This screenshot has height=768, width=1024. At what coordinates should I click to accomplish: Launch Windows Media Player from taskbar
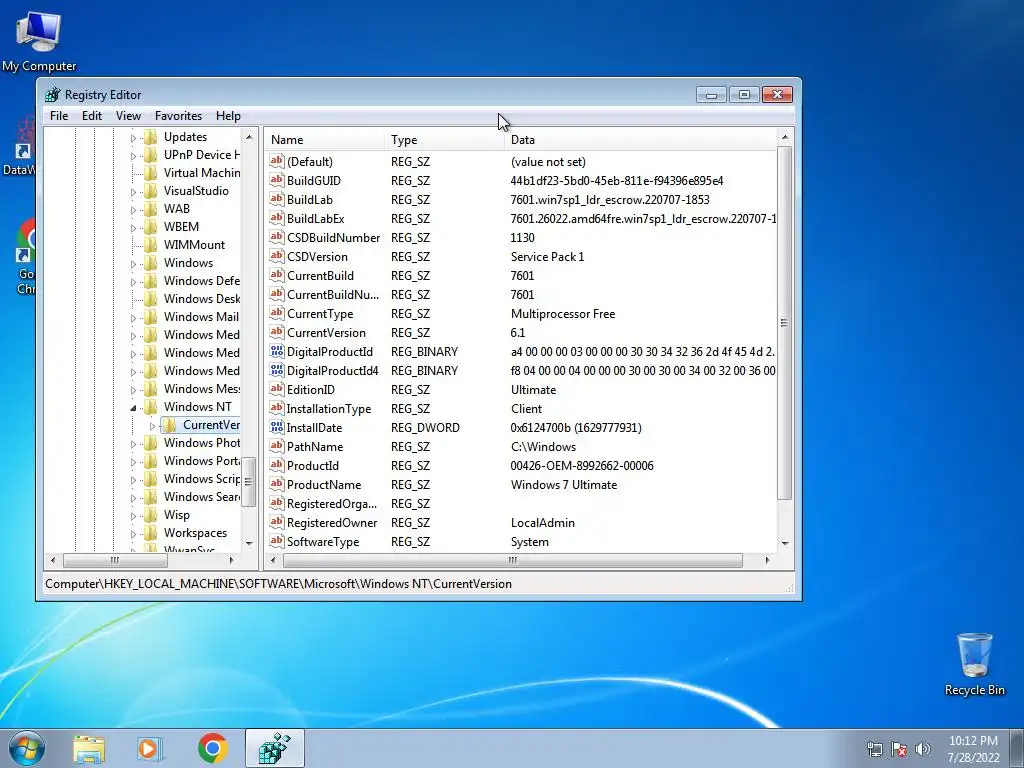pos(150,748)
